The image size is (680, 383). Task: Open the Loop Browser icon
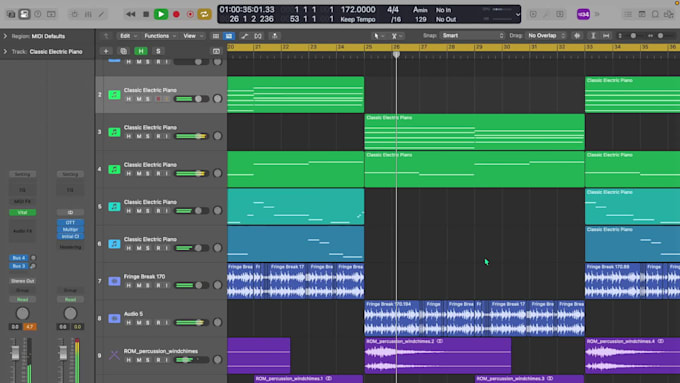(655, 14)
